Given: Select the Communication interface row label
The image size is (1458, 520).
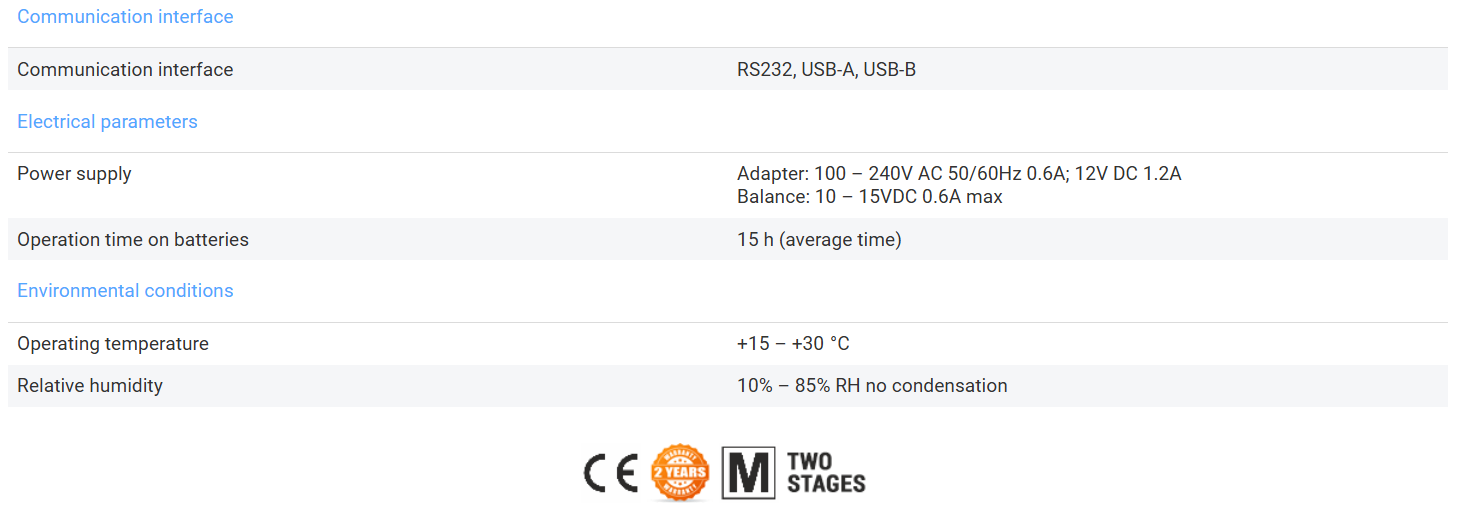Looking at the screenshot, I should click(125, 70).
